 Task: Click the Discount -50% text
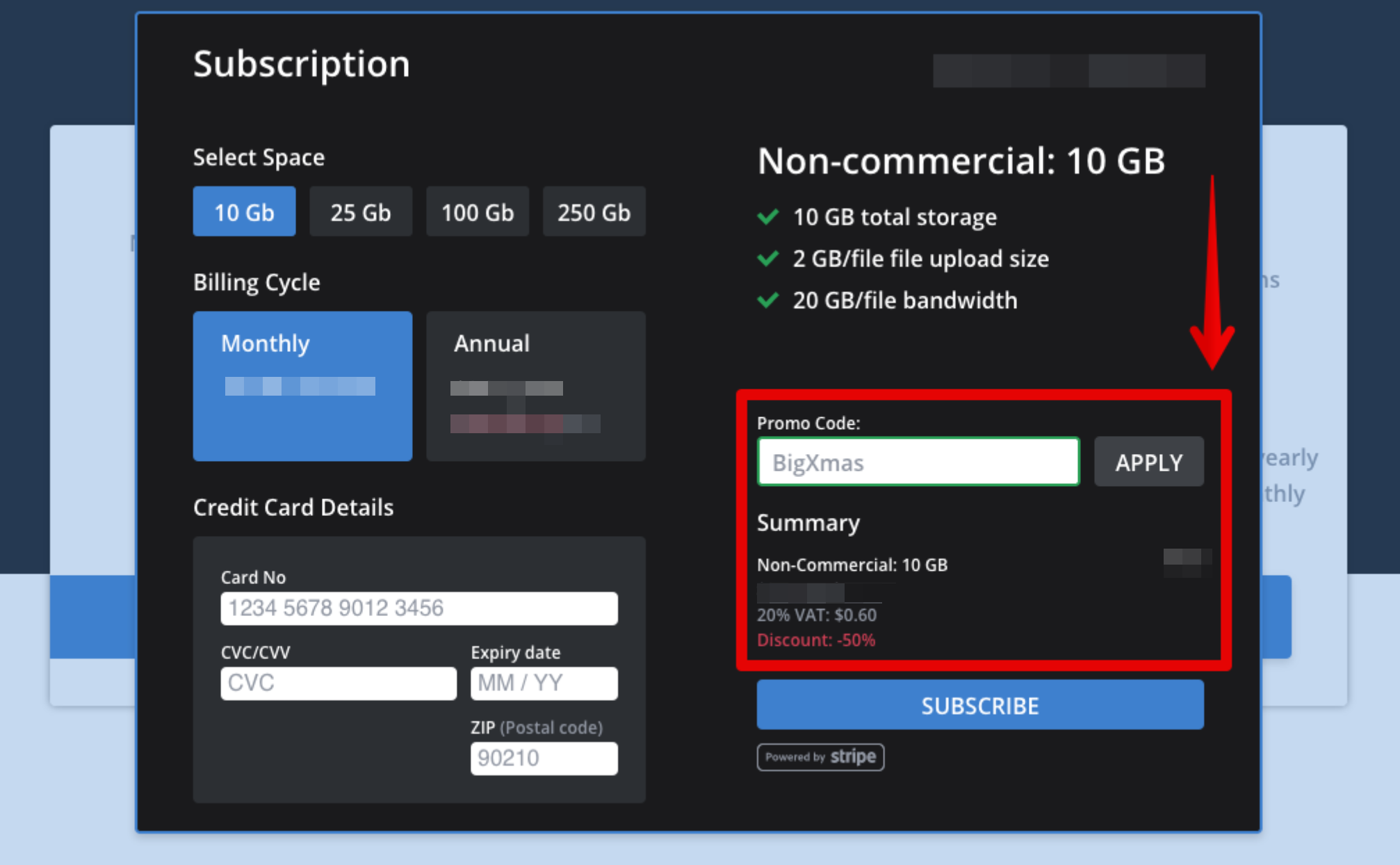pyautogui.click(x=815, y=640)
